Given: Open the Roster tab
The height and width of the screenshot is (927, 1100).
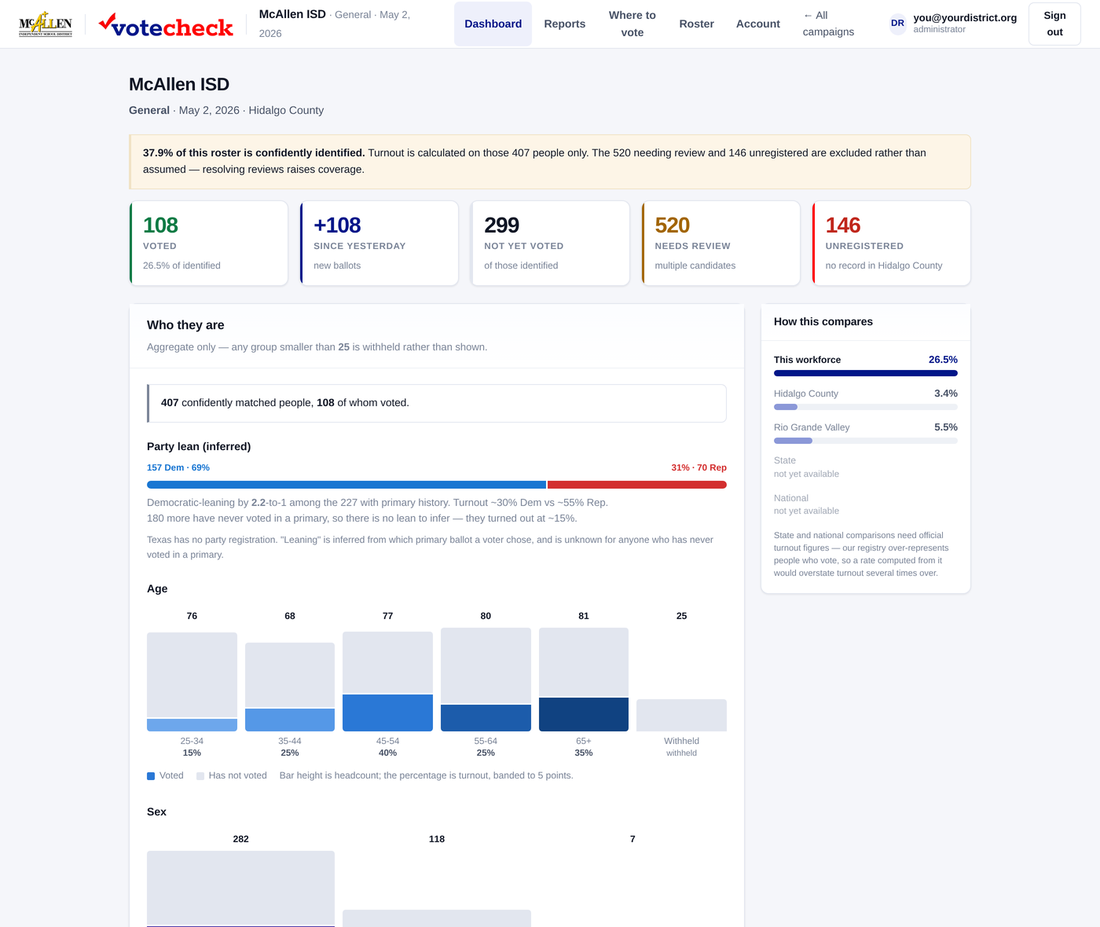Looking at the screenshot, I should click(696, 24).
